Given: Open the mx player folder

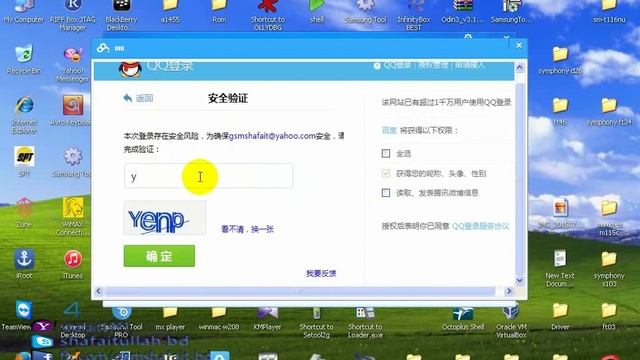Looking at the screenshot, I should (170, 318).
